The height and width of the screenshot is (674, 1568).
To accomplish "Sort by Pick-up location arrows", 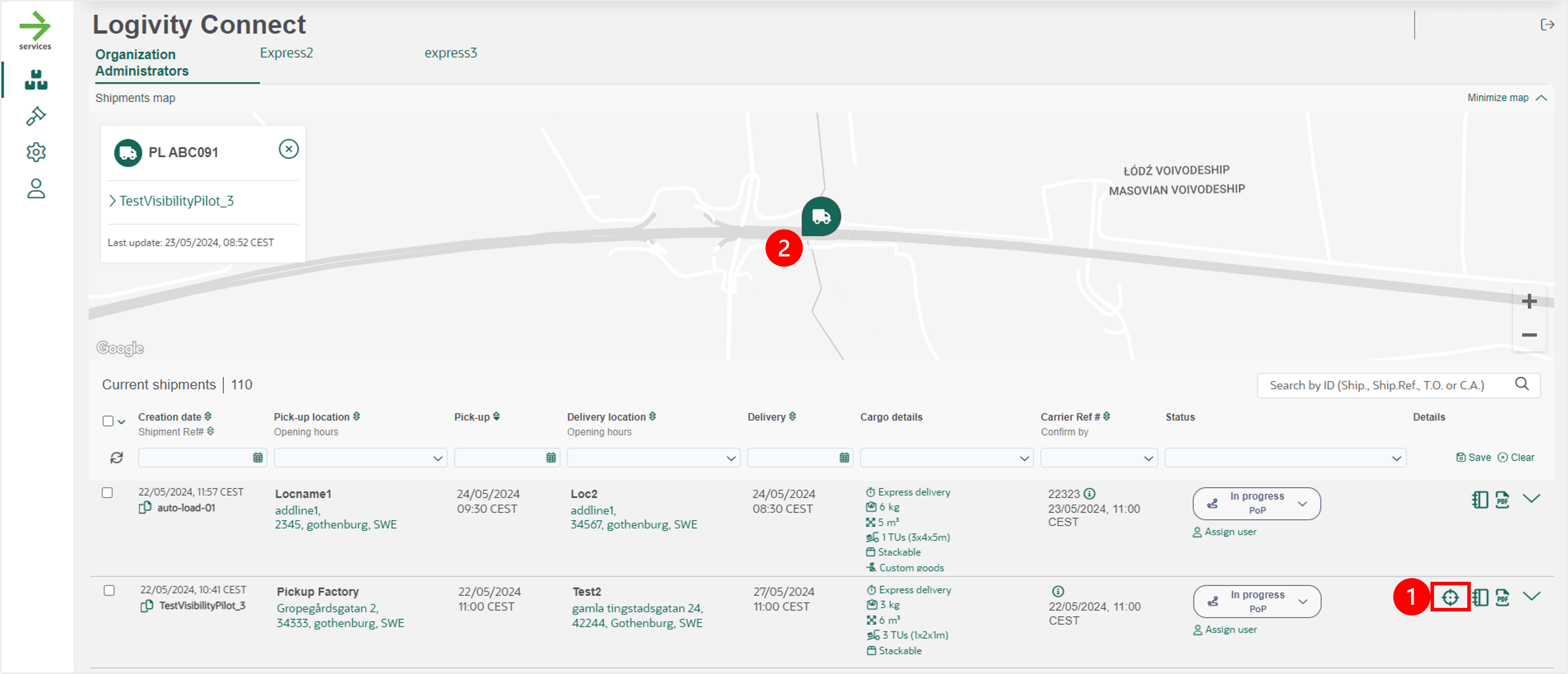I will pyautogui.click(x=357, y=416).
